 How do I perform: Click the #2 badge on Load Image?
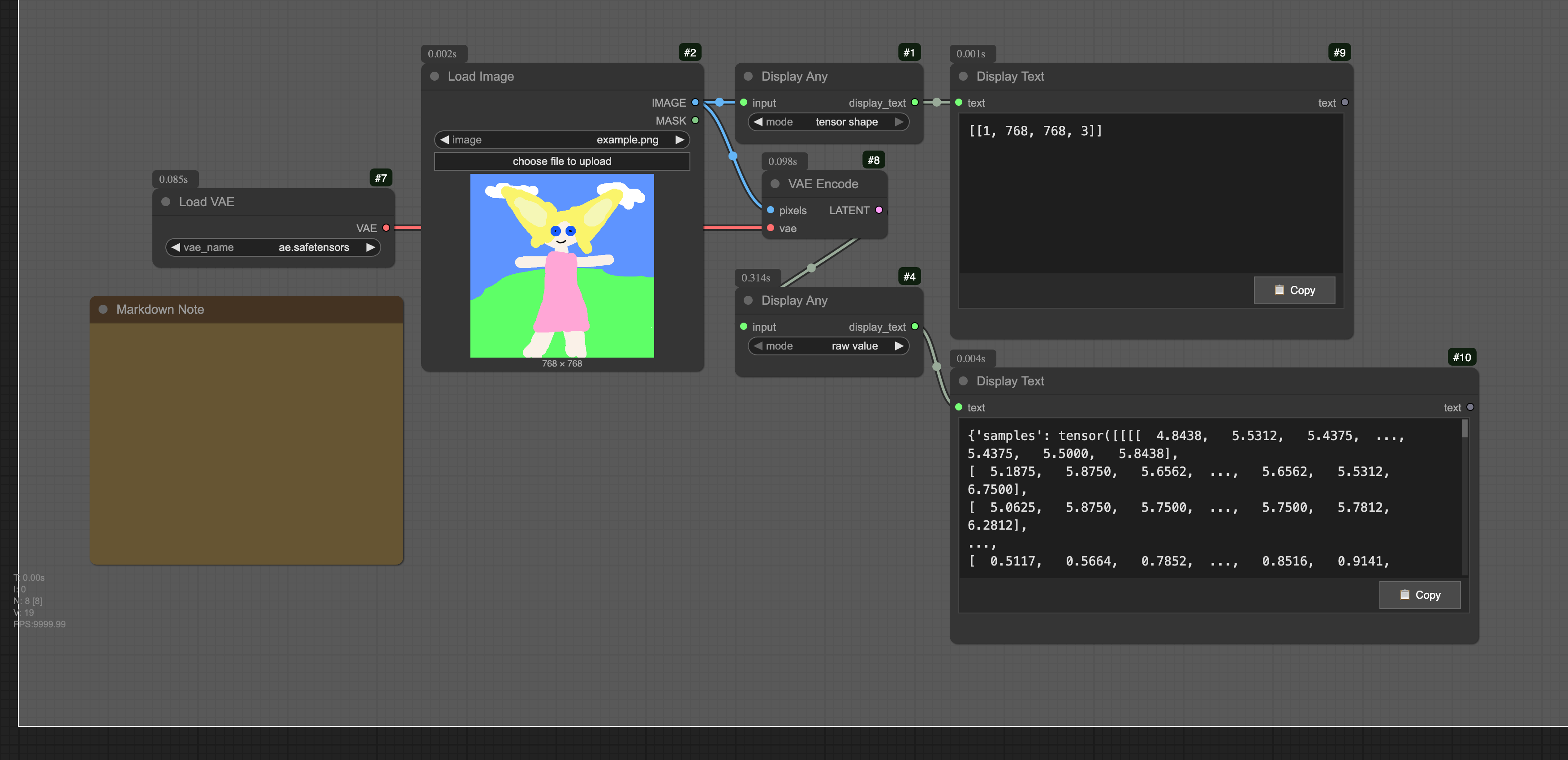689,52
